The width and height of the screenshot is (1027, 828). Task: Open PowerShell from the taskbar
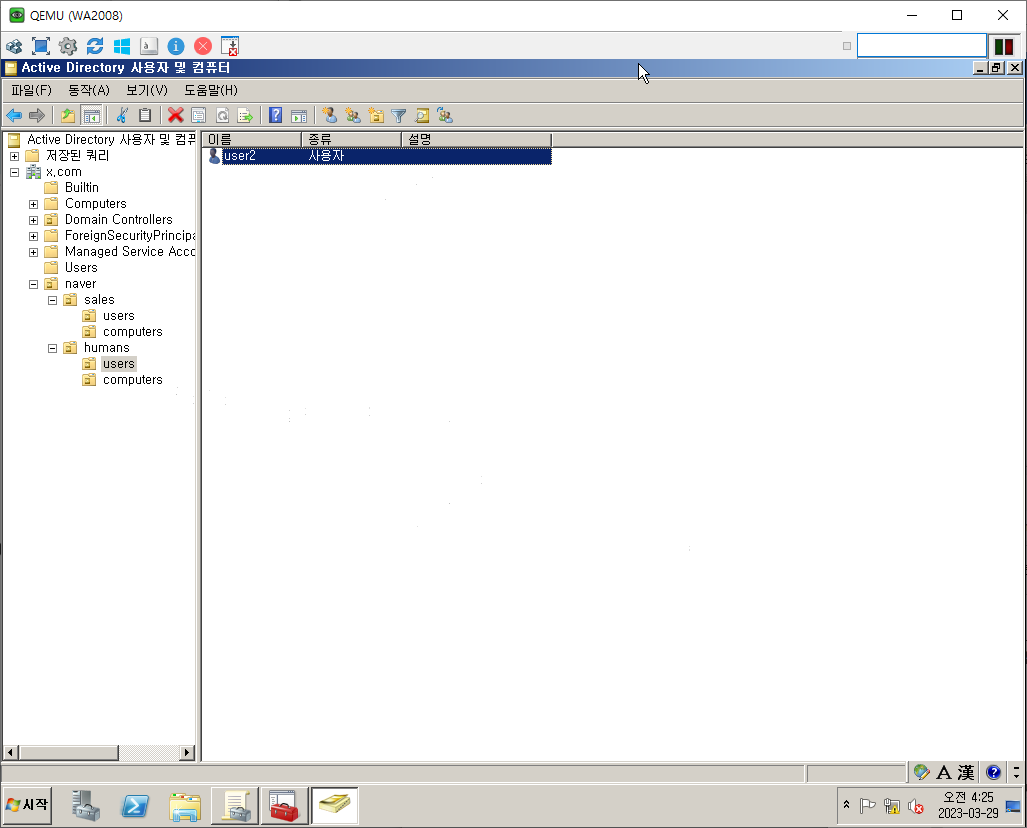pos(135,806)
